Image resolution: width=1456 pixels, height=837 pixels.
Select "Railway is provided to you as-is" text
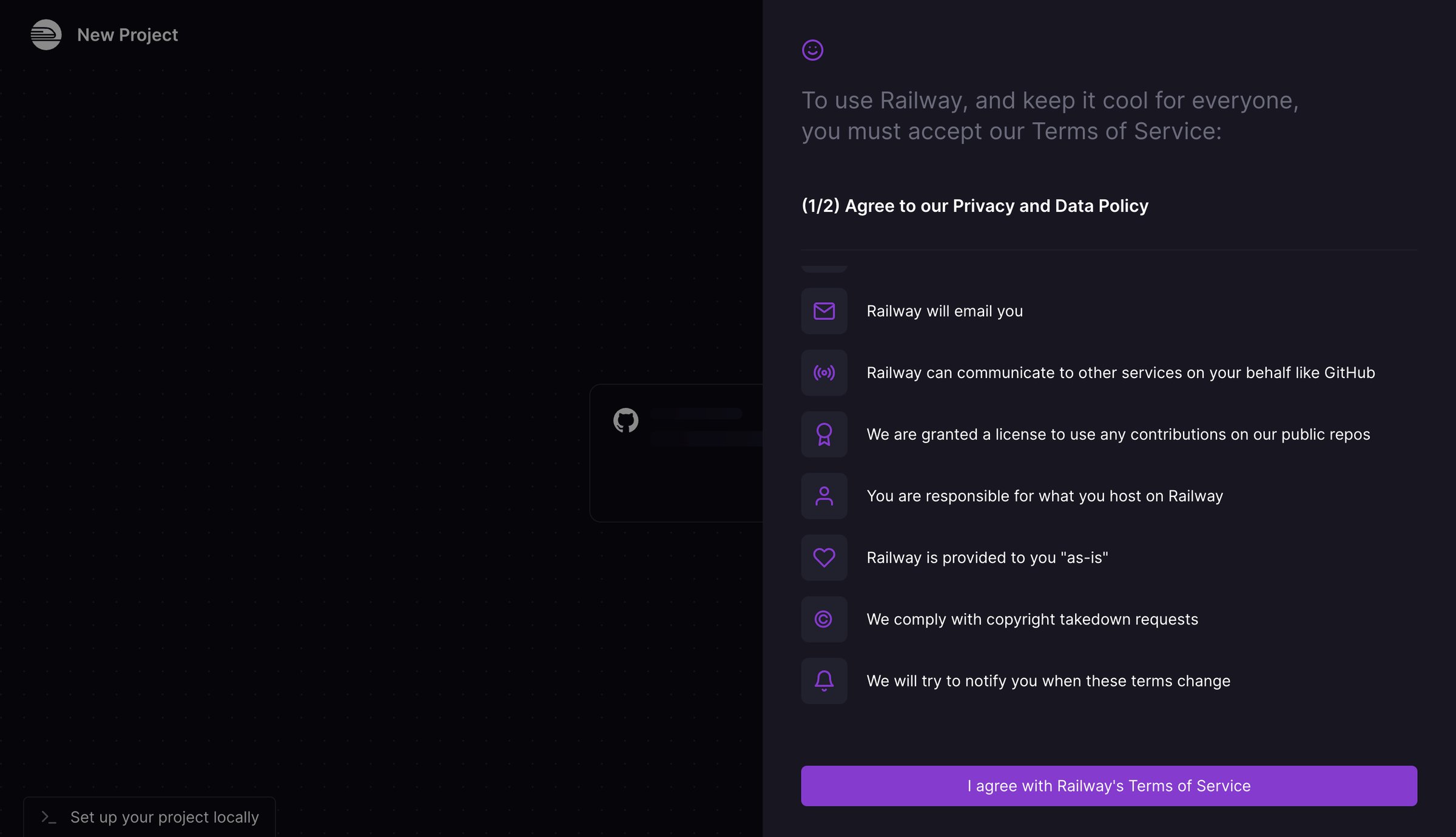coord(987,557)
